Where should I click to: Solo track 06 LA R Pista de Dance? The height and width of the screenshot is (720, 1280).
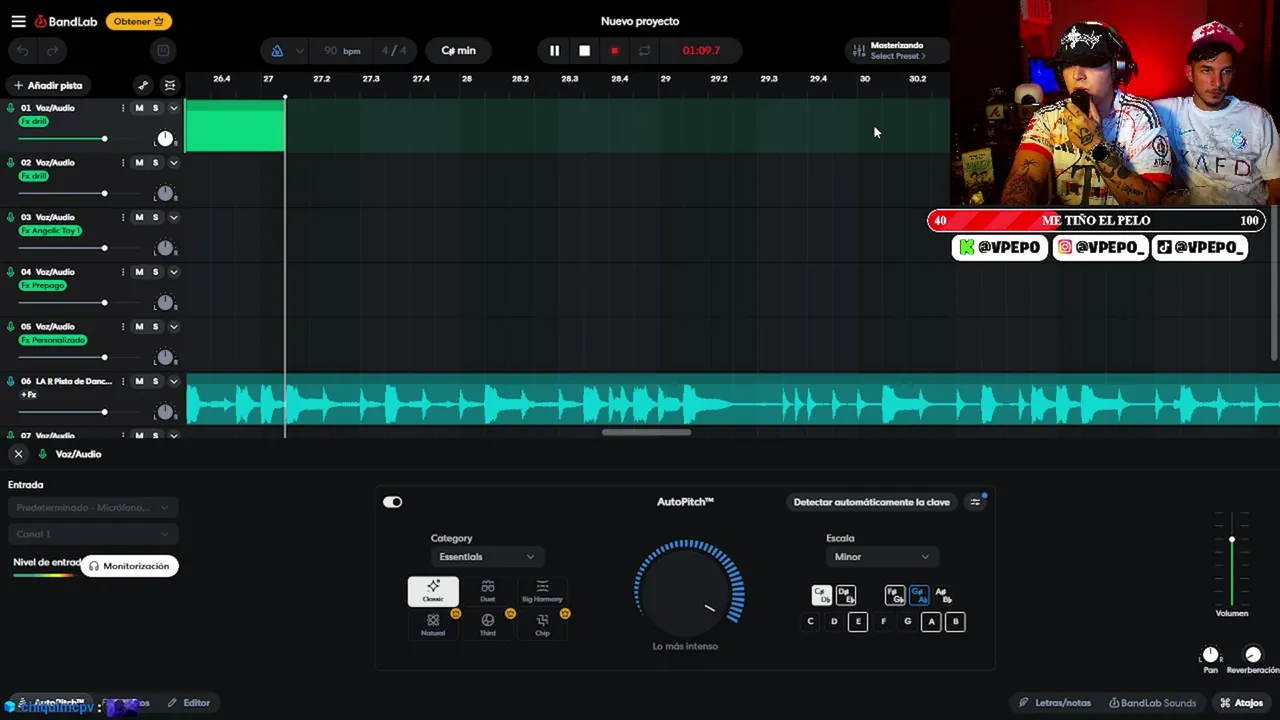pyautogui.click(x=155, y=381)
